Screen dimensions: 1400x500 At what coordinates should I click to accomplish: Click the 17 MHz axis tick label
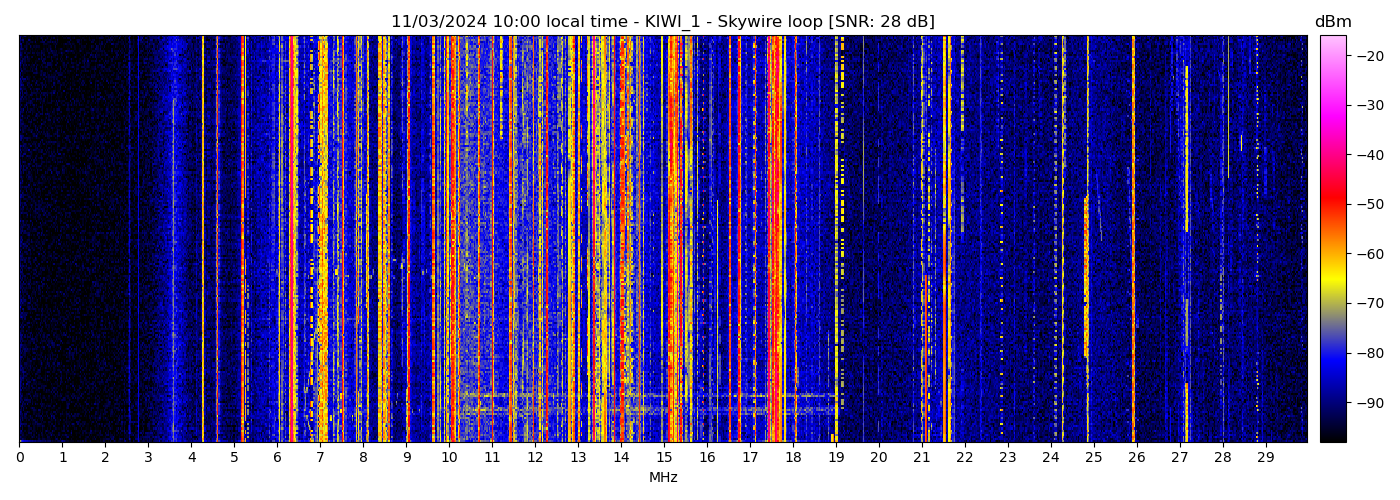(x=750, y=458)
